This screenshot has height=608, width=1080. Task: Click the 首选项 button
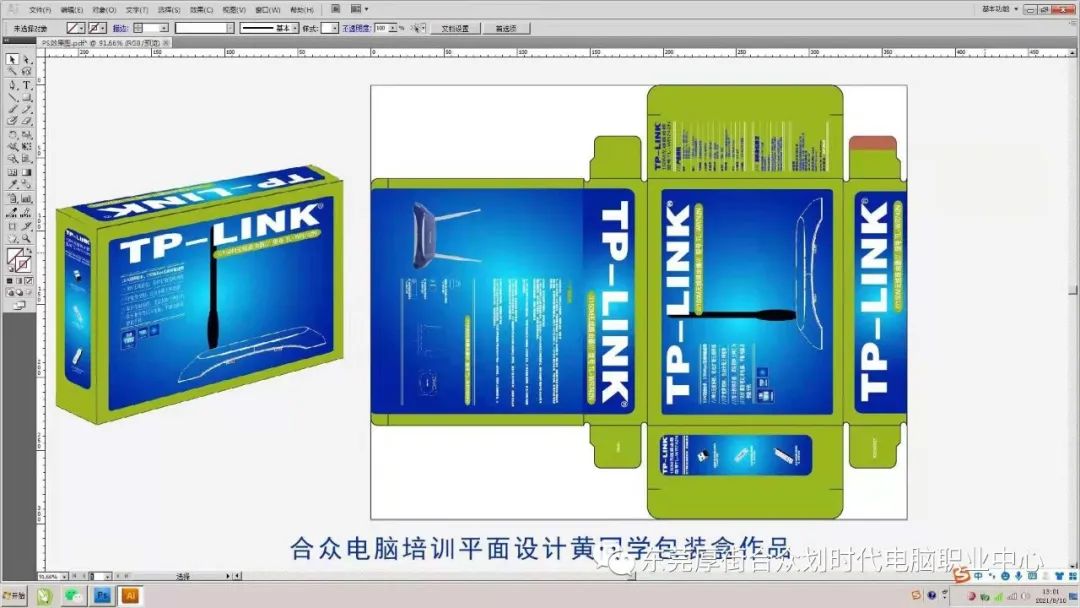coord(506,28)
